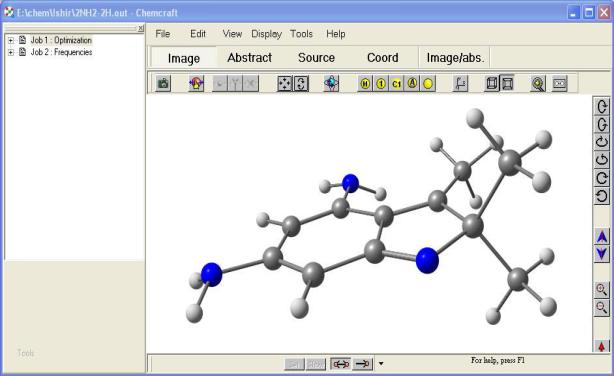Image resolution: width=614 pixels, height=376 pixels.
Task: Open the Display menu
Action: 266,34
